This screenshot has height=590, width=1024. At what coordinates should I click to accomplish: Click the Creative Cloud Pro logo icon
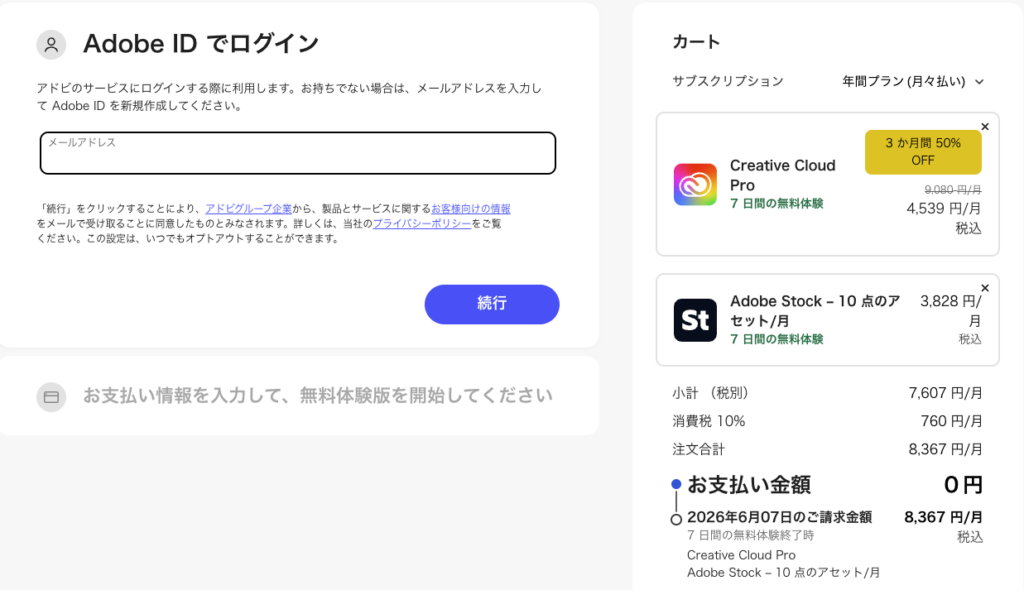[x=695, y=184]
